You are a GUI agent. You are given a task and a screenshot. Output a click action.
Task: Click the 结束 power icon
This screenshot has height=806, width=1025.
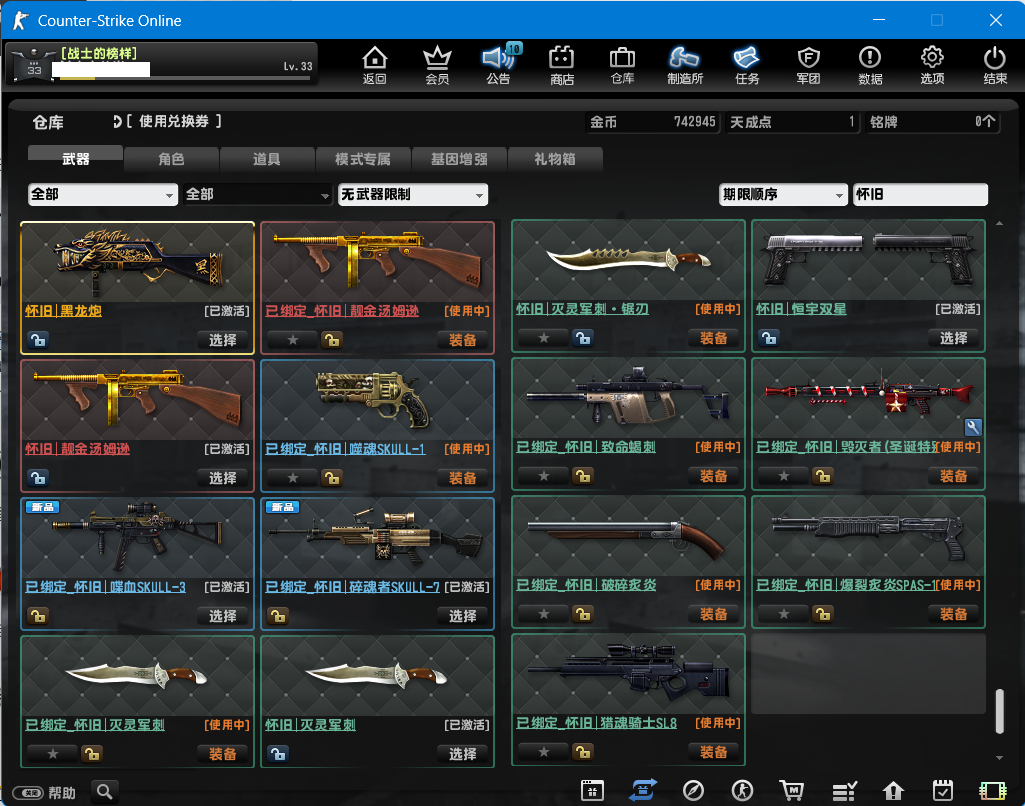(x=995, y=65)
